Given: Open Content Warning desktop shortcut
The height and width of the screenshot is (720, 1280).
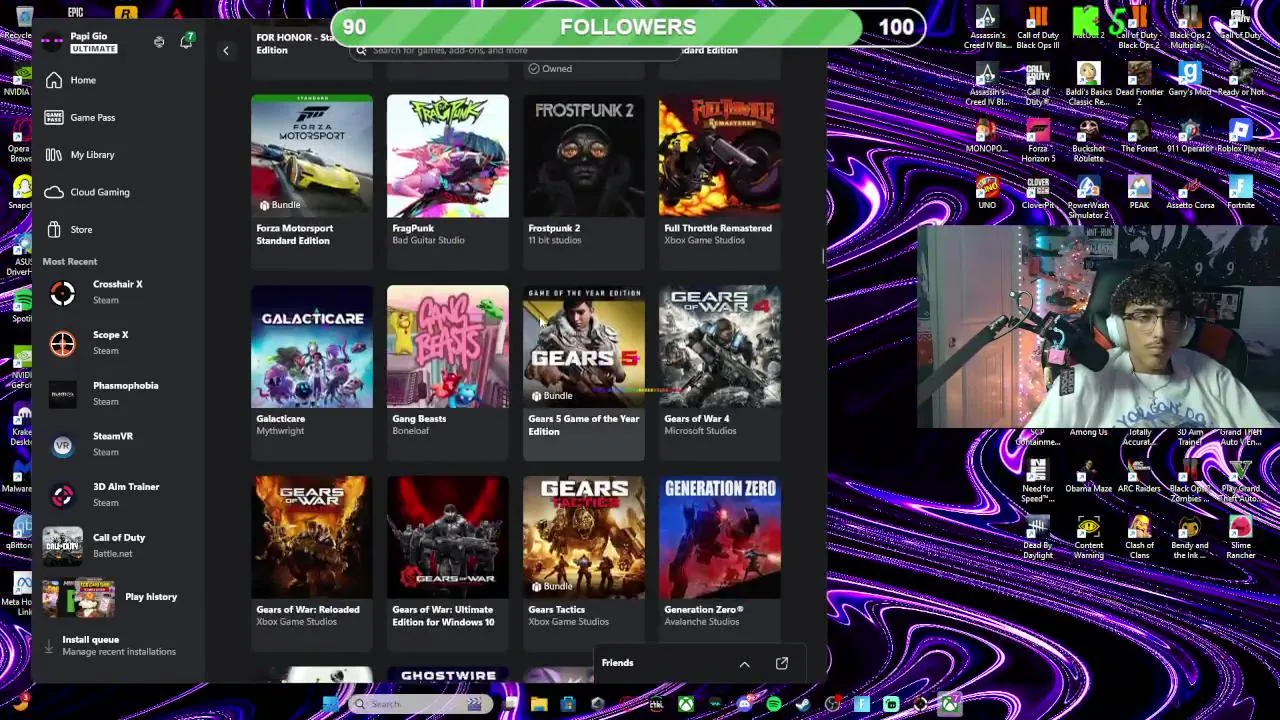Looking at the screenshot, I should point(1088,537).
